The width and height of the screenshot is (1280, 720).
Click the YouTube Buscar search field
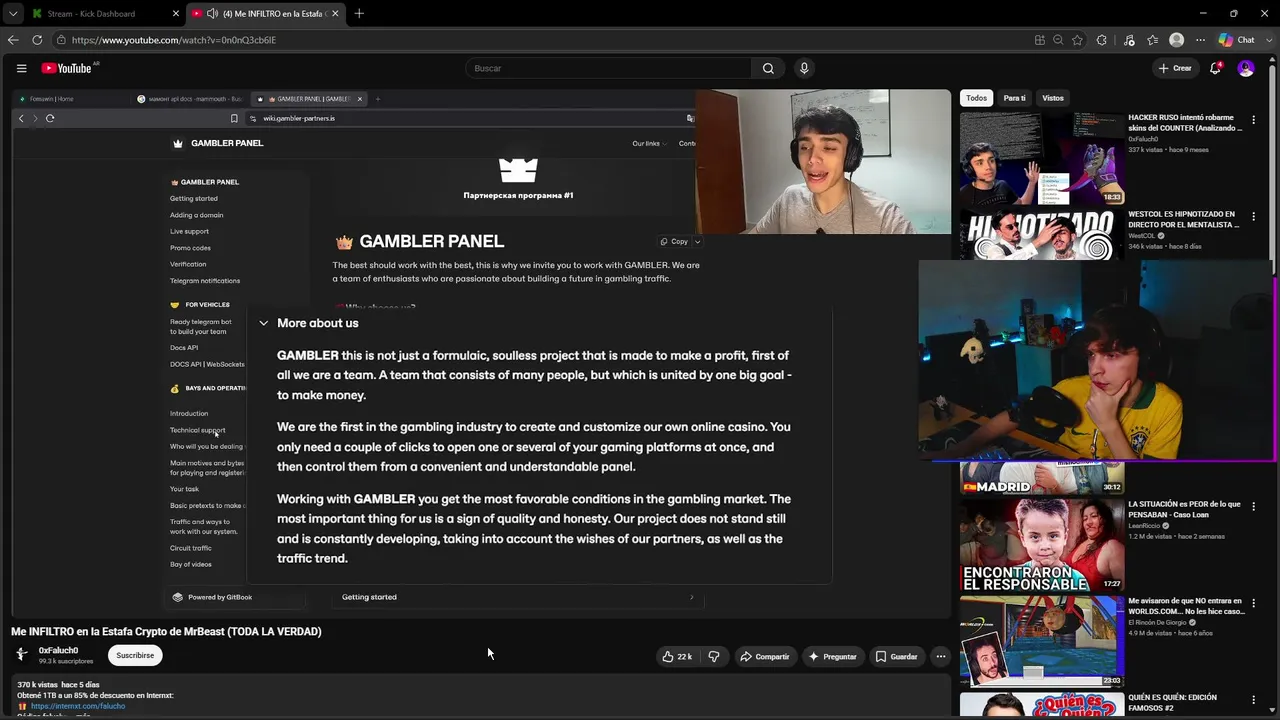click(x=608, y=68)
